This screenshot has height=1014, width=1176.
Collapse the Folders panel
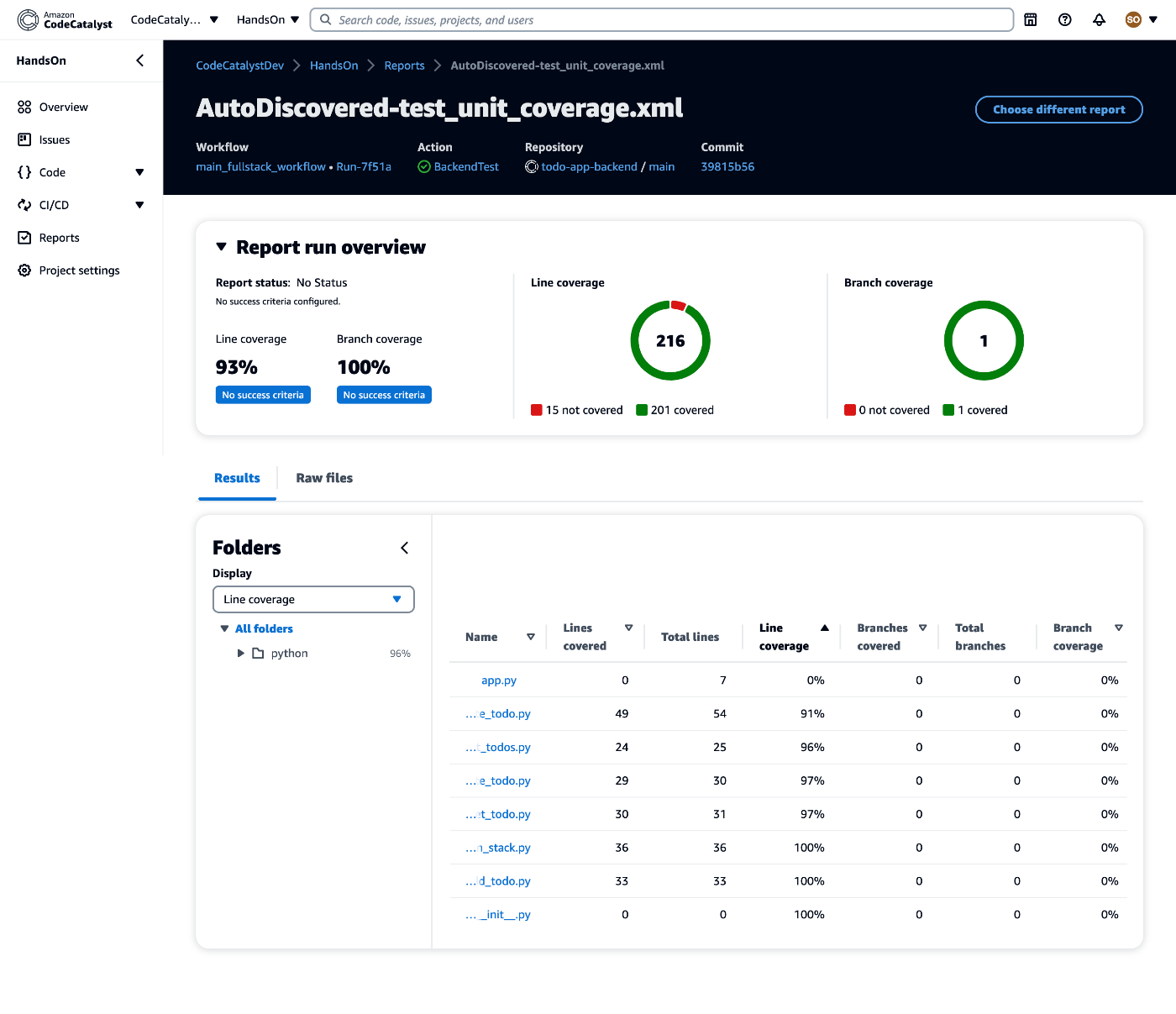(x=405, y=548)
